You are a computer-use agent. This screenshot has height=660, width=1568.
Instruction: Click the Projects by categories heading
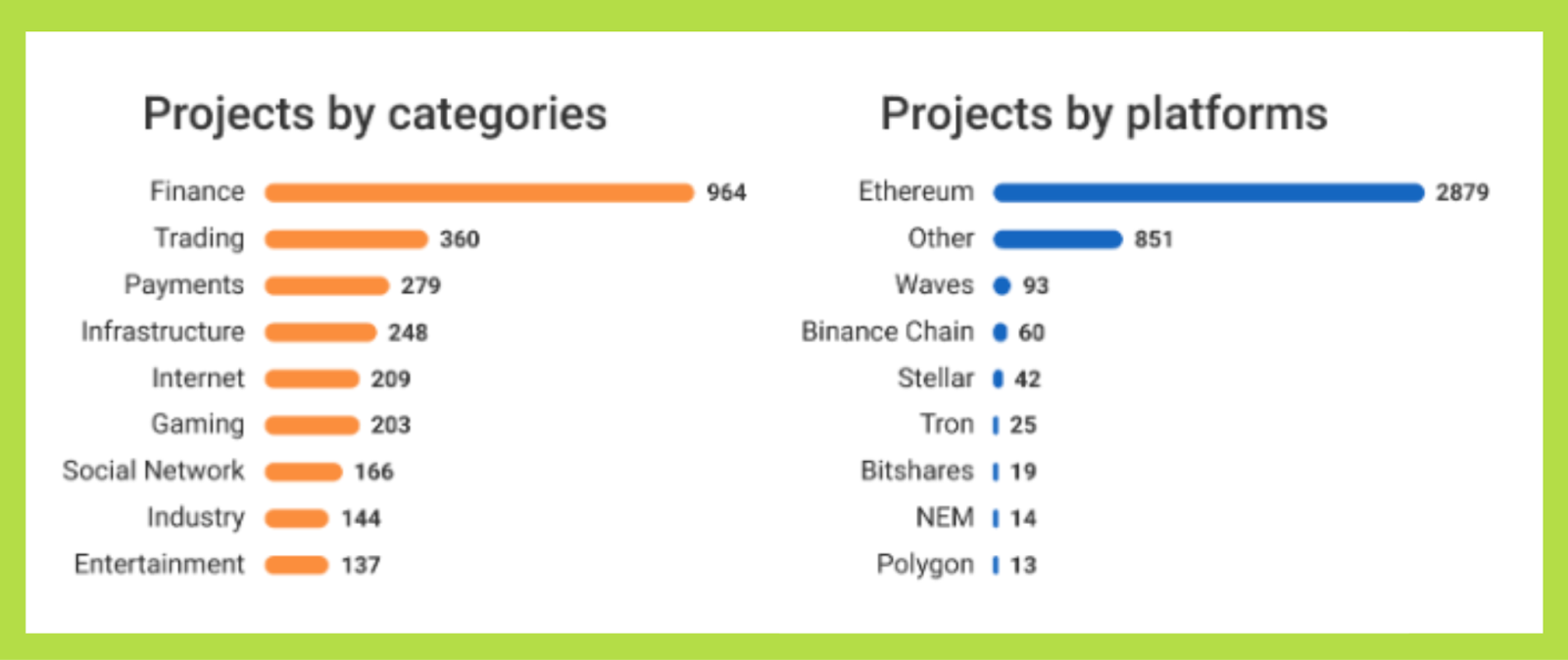click(x=374, y=114)
